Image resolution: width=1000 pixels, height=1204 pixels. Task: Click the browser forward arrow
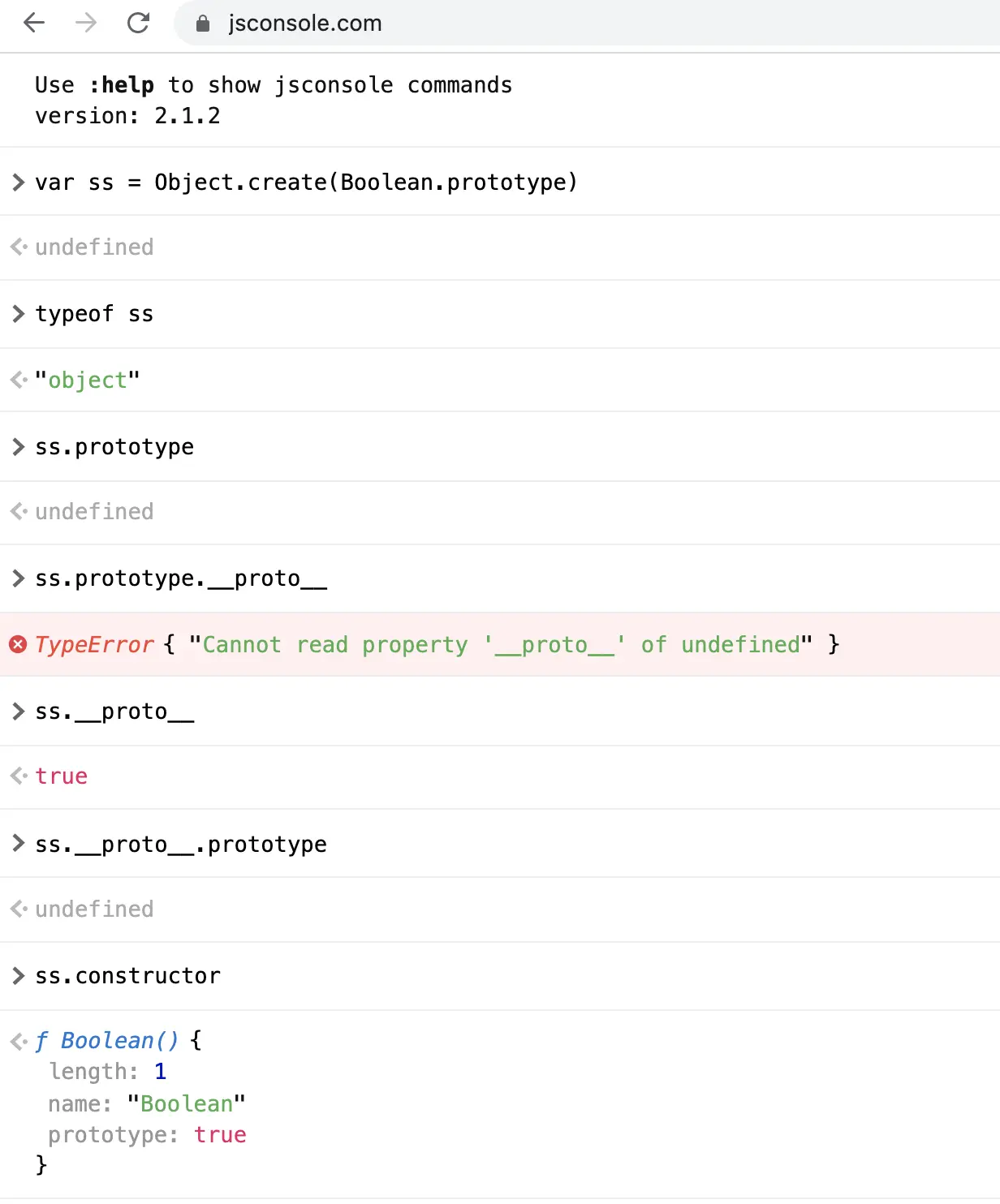point(85,23)
